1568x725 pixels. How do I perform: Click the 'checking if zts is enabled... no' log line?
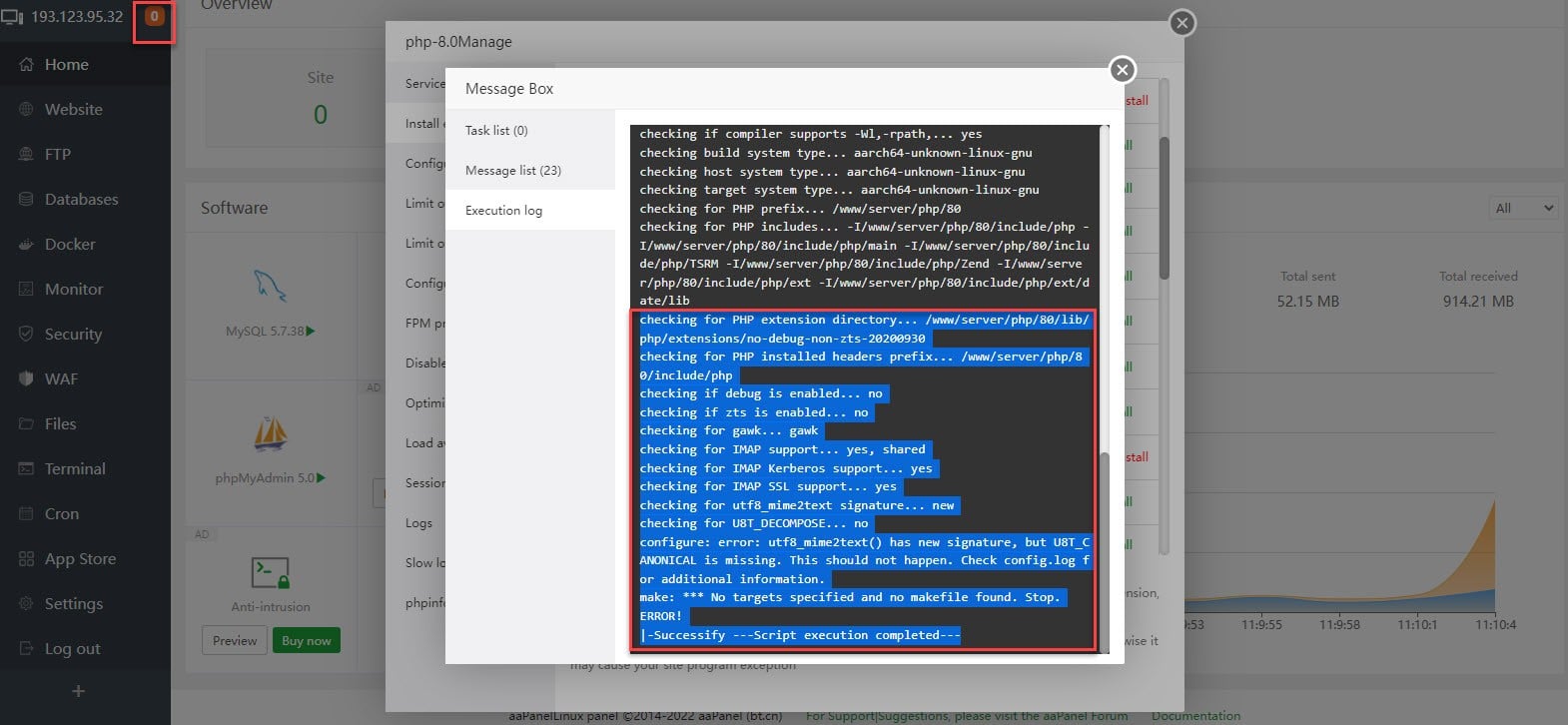click(x=754, y=412)
